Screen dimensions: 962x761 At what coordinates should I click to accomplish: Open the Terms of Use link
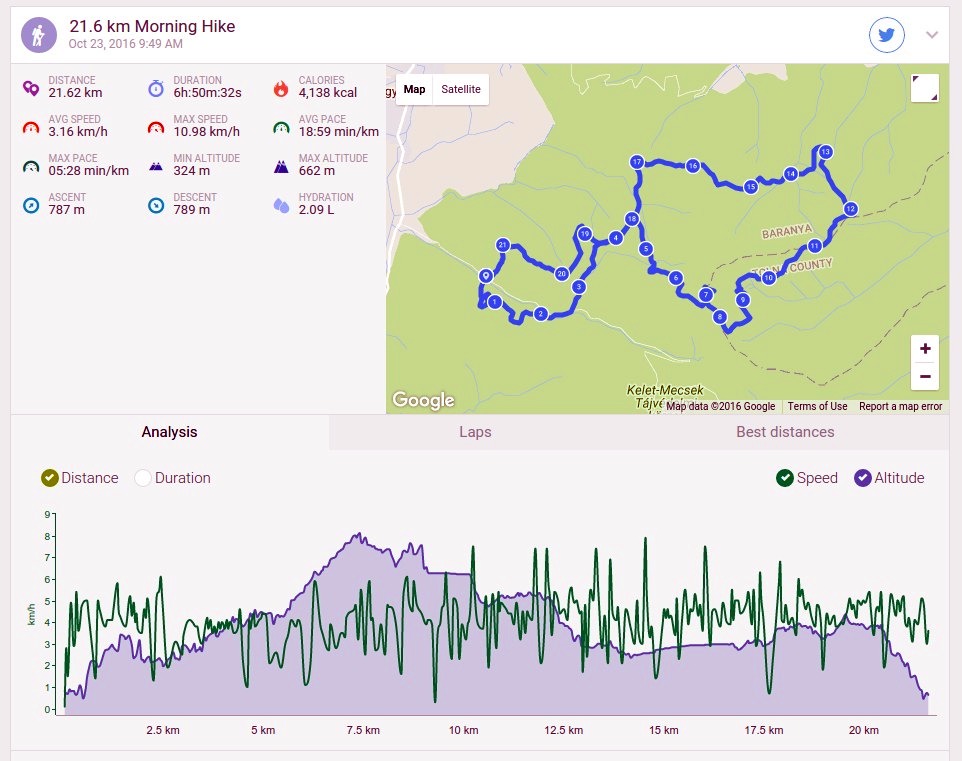(817, 406)
